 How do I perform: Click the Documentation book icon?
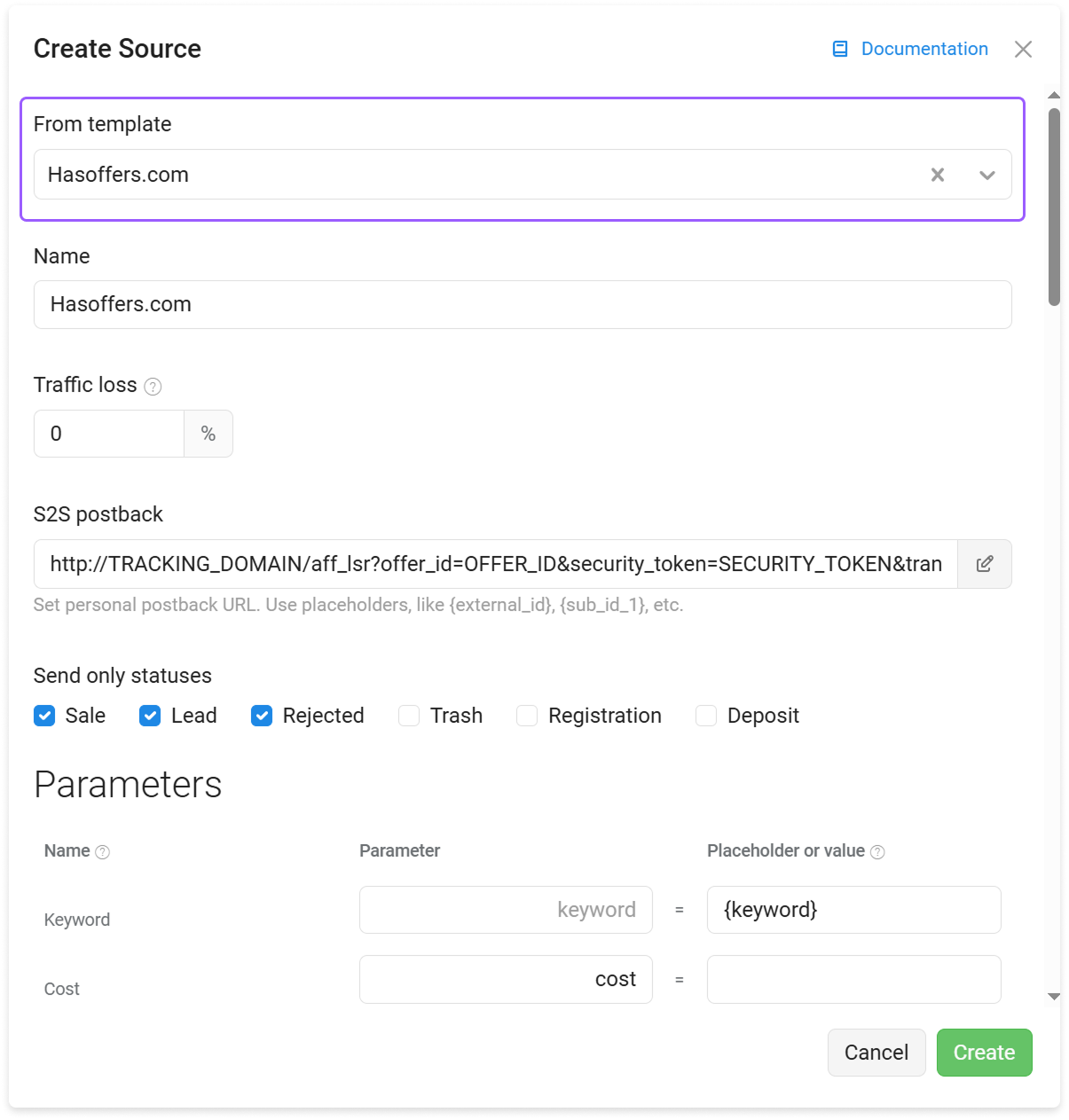click(x=840, y=49)
